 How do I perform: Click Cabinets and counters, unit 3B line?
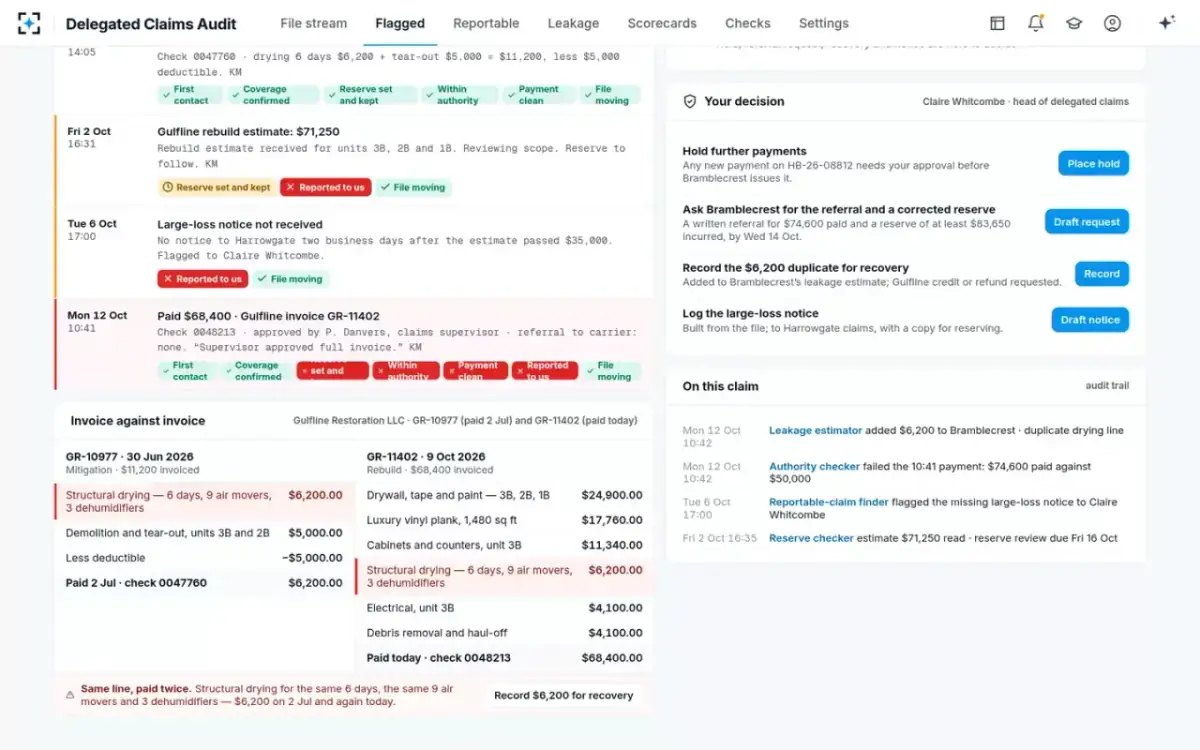pos(503,545)
